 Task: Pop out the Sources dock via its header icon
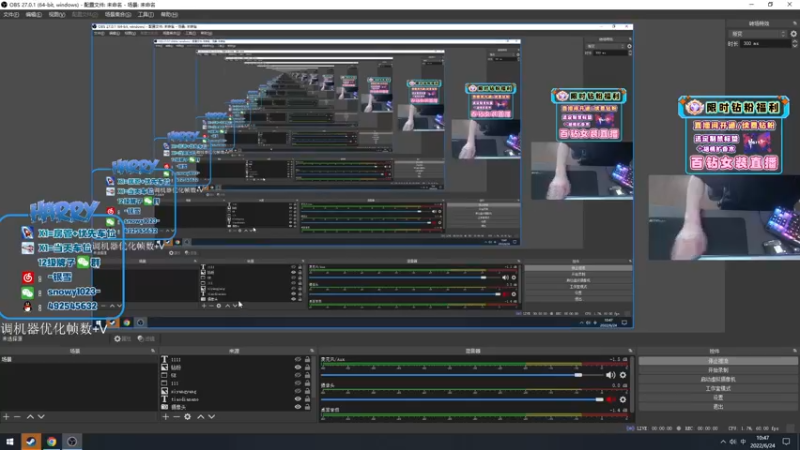tap(312, 351)
